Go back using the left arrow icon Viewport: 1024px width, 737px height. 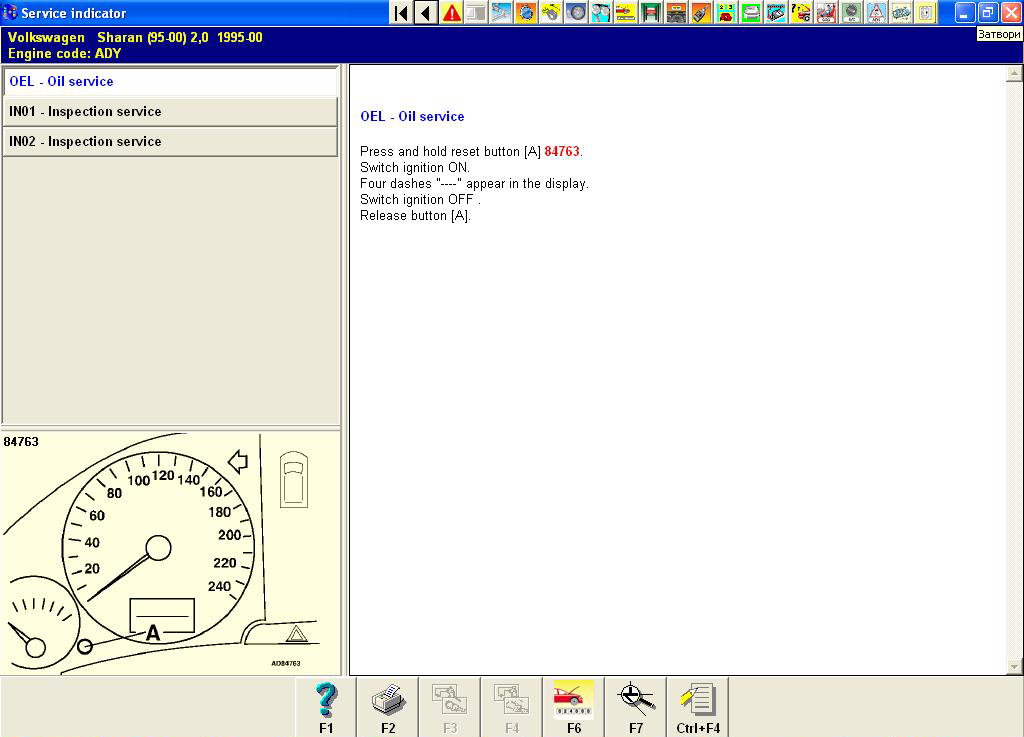click(x=426, y=13)
